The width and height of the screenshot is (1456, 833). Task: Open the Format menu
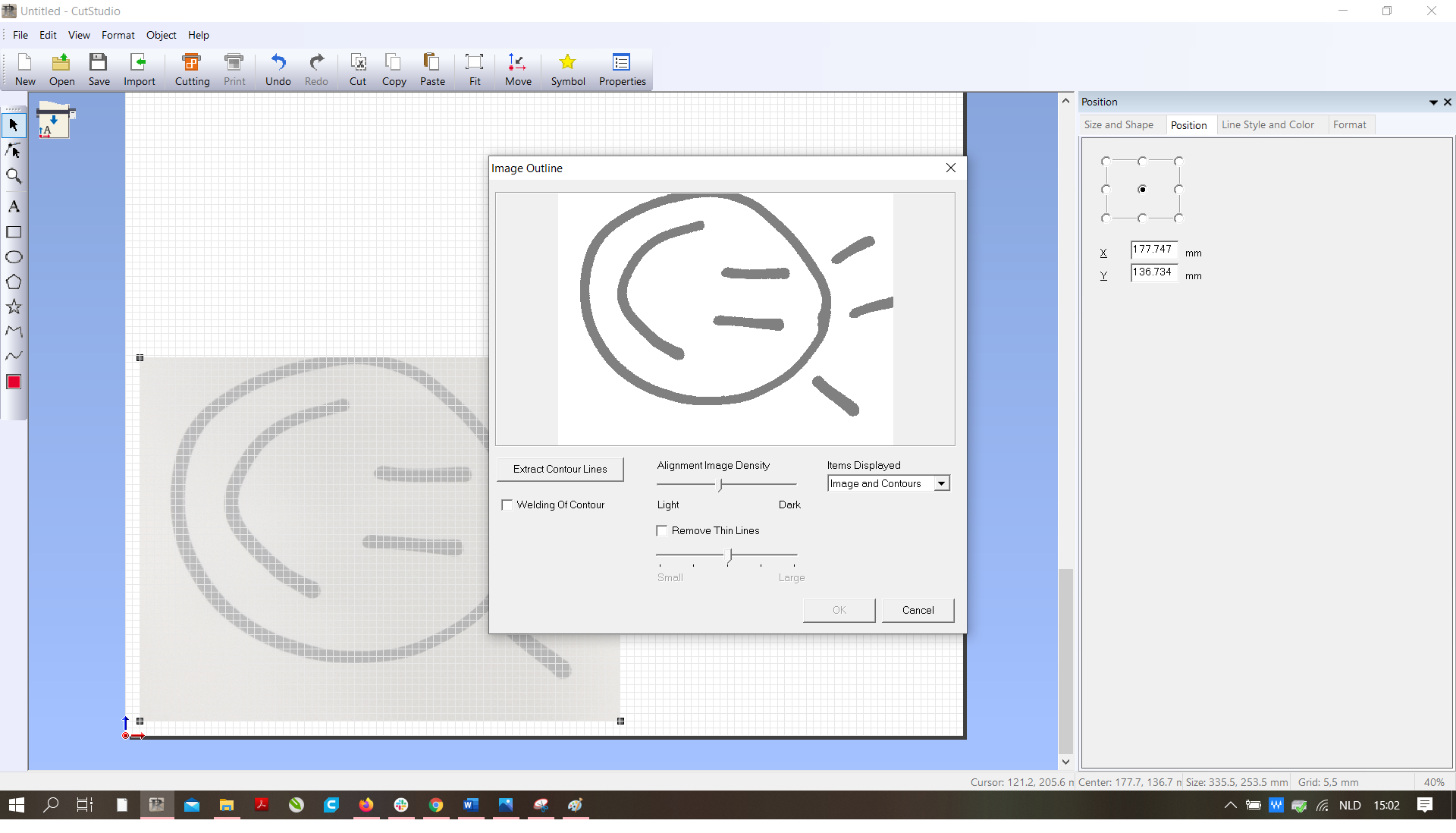(118, 36)
